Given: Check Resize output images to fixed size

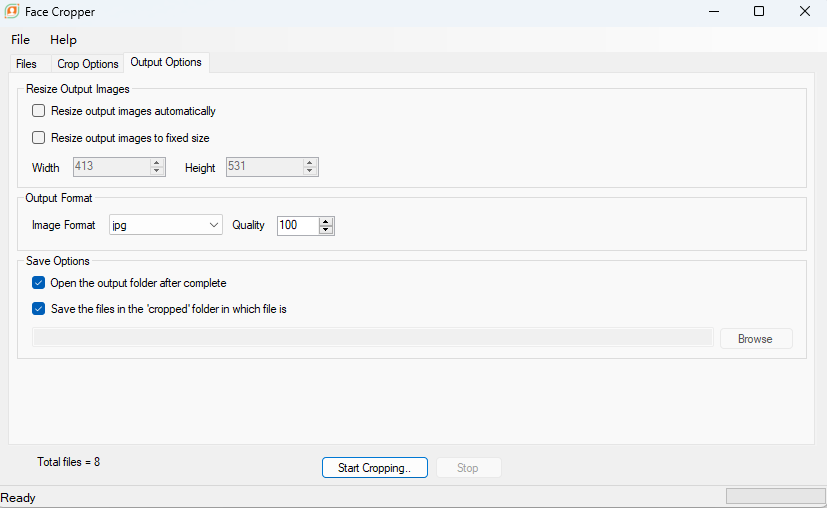Looking at the screenshot, I should pos(39,138).
